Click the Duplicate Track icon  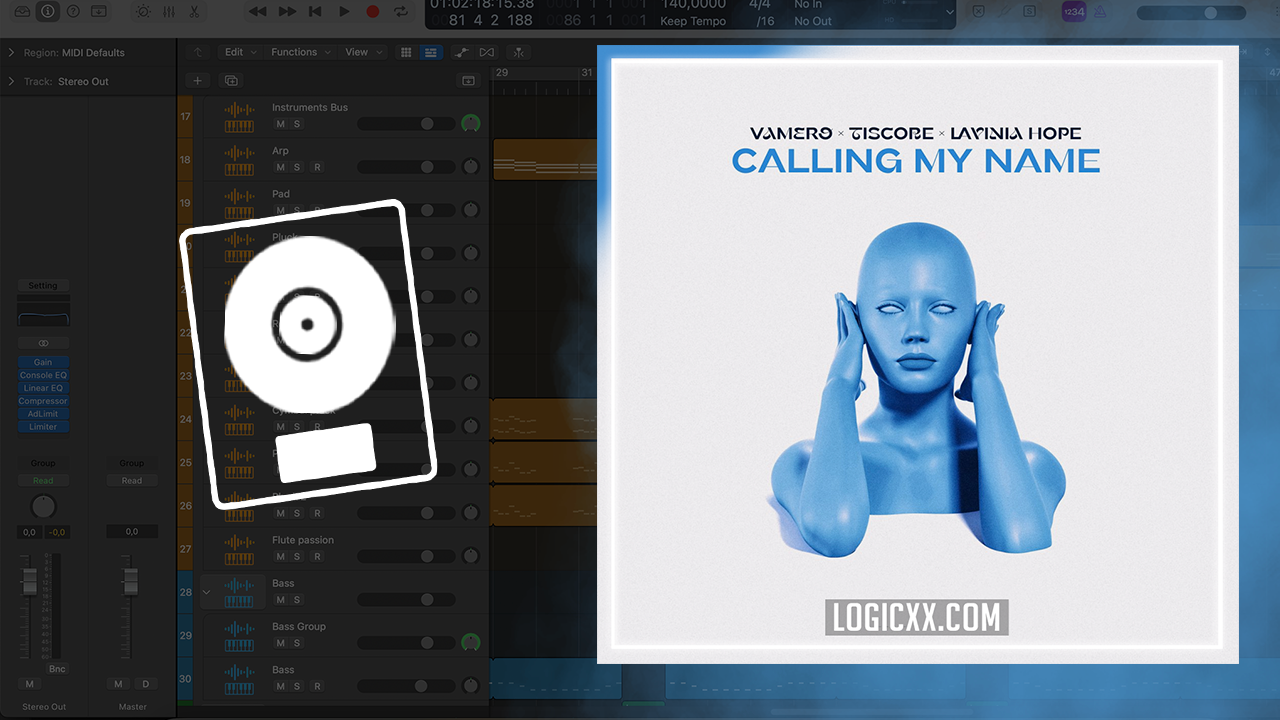[x=231, y=80]
